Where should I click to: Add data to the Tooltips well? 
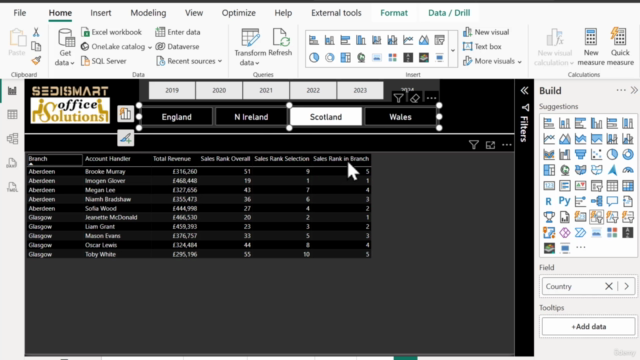click(x=589, y=327)
